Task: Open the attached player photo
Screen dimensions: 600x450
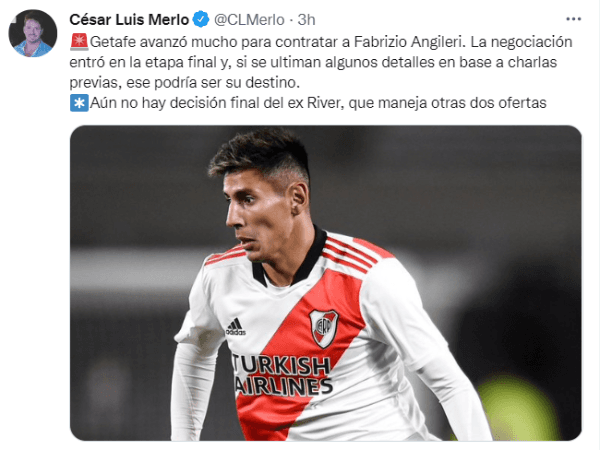Action: click(x=326, y=283)
